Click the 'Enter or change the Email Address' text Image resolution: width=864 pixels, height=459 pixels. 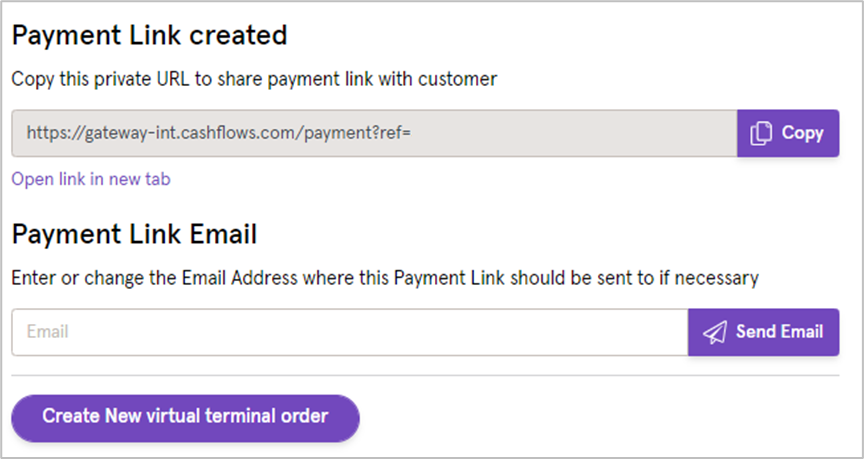(385, 278)
